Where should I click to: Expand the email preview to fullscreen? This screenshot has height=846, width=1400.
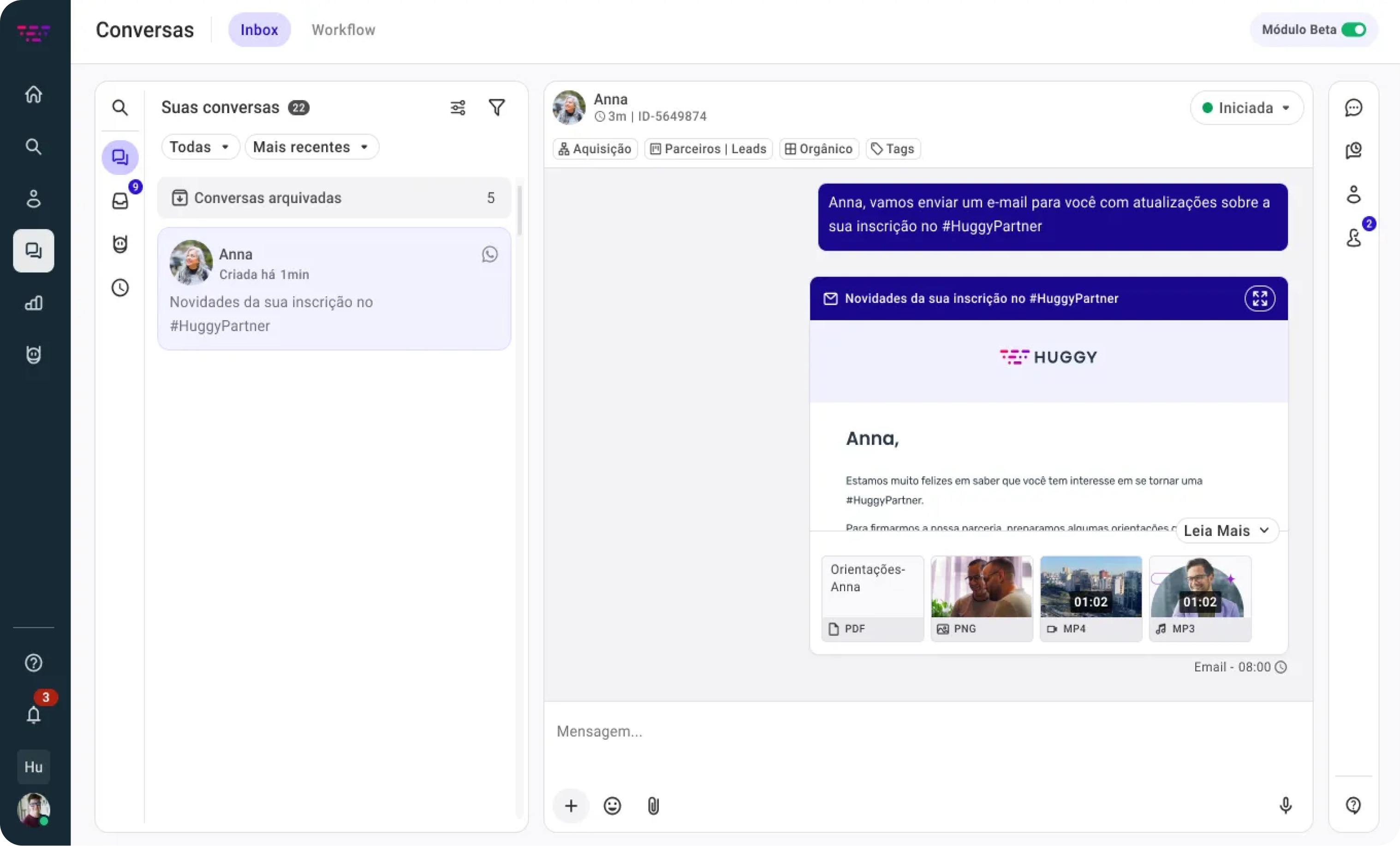[1260, 299]
